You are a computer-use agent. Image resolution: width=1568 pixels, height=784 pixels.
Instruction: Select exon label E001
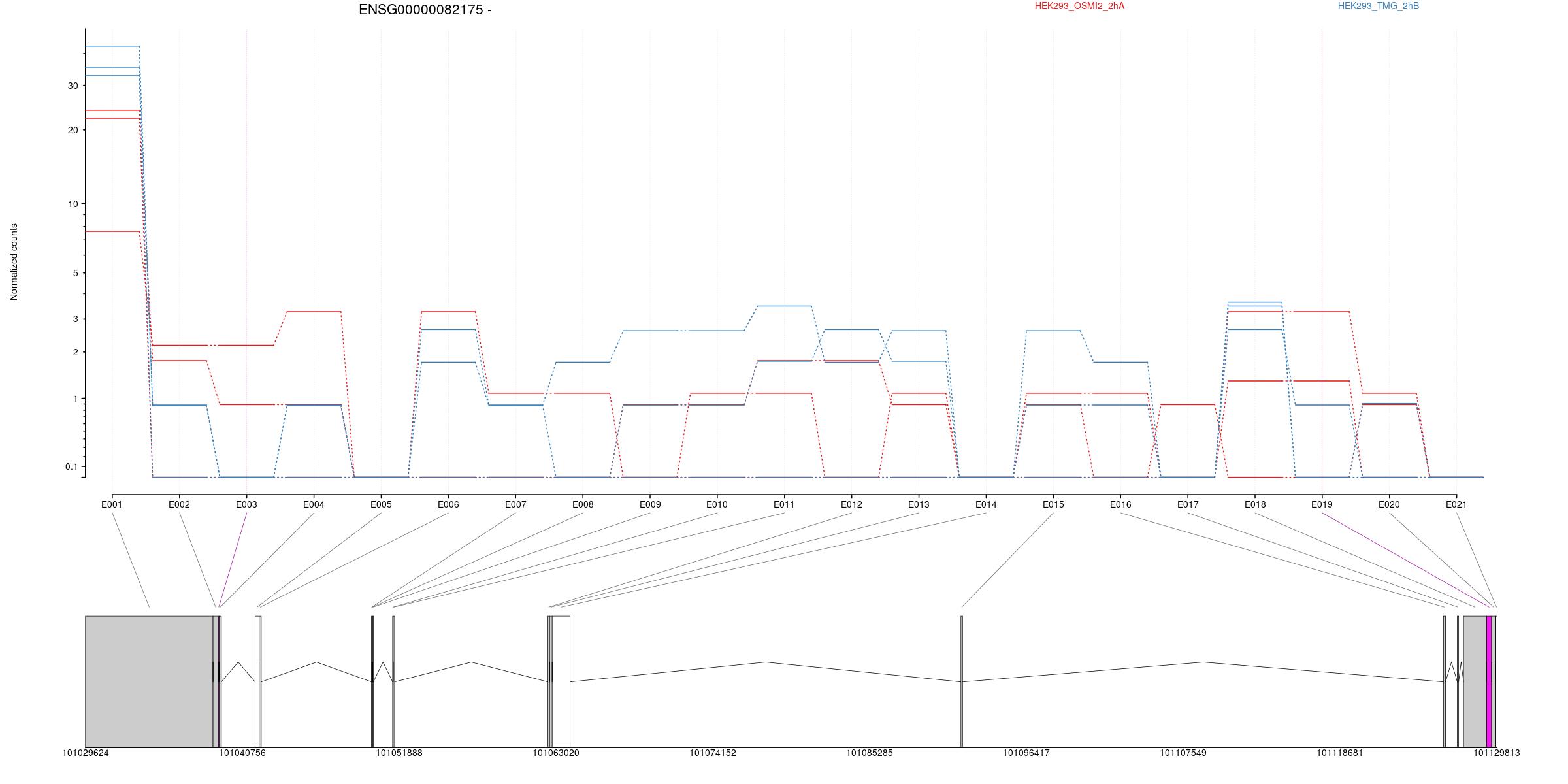tap(112, 504)
